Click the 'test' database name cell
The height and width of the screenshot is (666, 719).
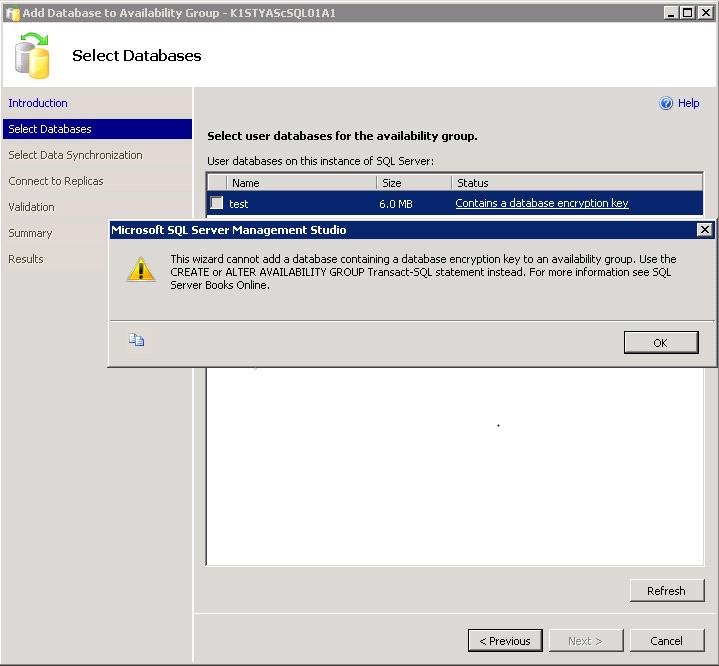(238, 204)
